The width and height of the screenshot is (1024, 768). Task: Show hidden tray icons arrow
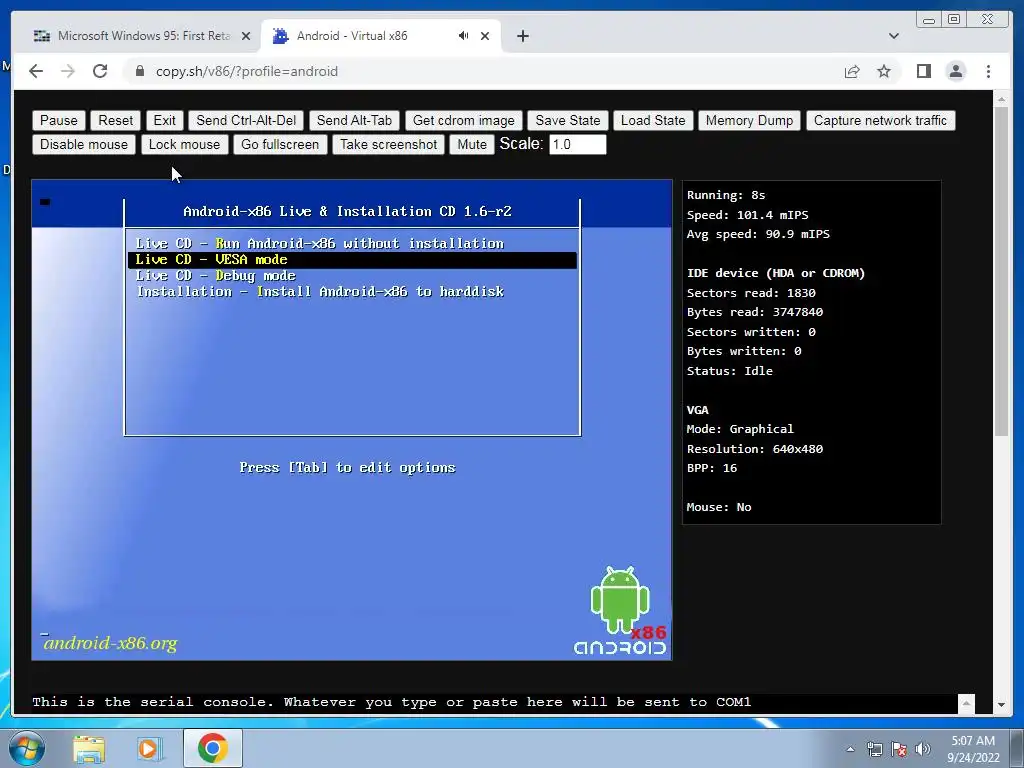point(850,749)
